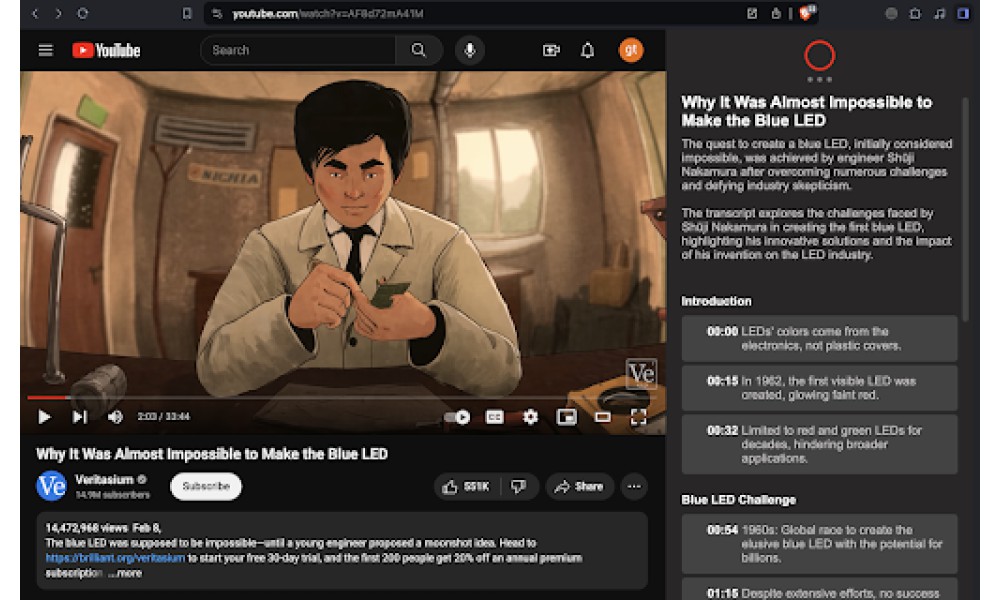The image size is (1000, 600).
Task: Toggle closed captions CC button
Action: pos(494,417)
